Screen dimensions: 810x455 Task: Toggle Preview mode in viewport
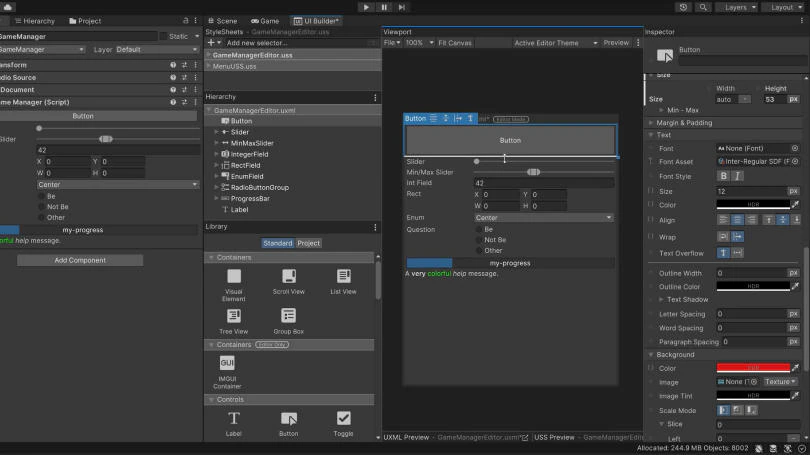616,43
